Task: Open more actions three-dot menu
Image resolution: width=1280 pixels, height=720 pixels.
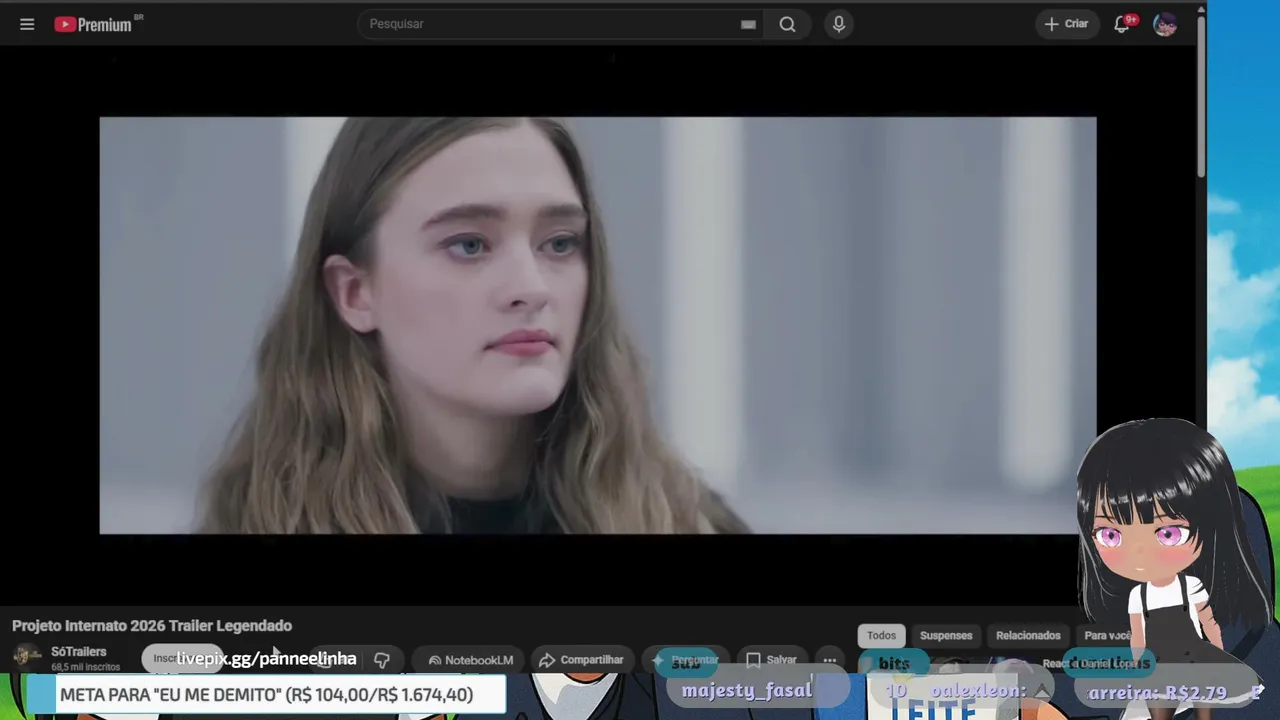Action: pos(830,660)
